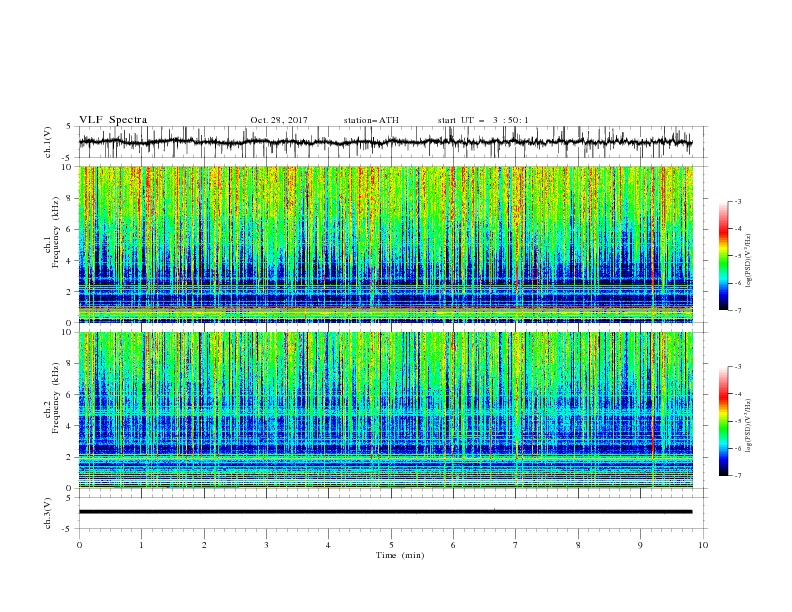The image size is (792, 612).
Task: Click the "-7" tick on the ch.1 color bar
Action: tap(738, 310)
